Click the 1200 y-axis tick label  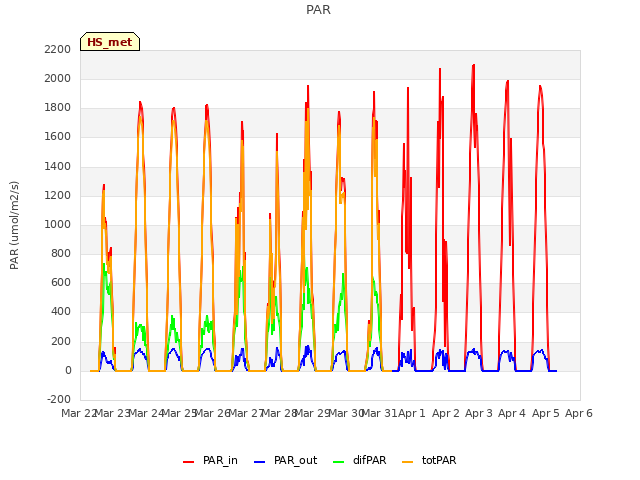coord(58,196)
